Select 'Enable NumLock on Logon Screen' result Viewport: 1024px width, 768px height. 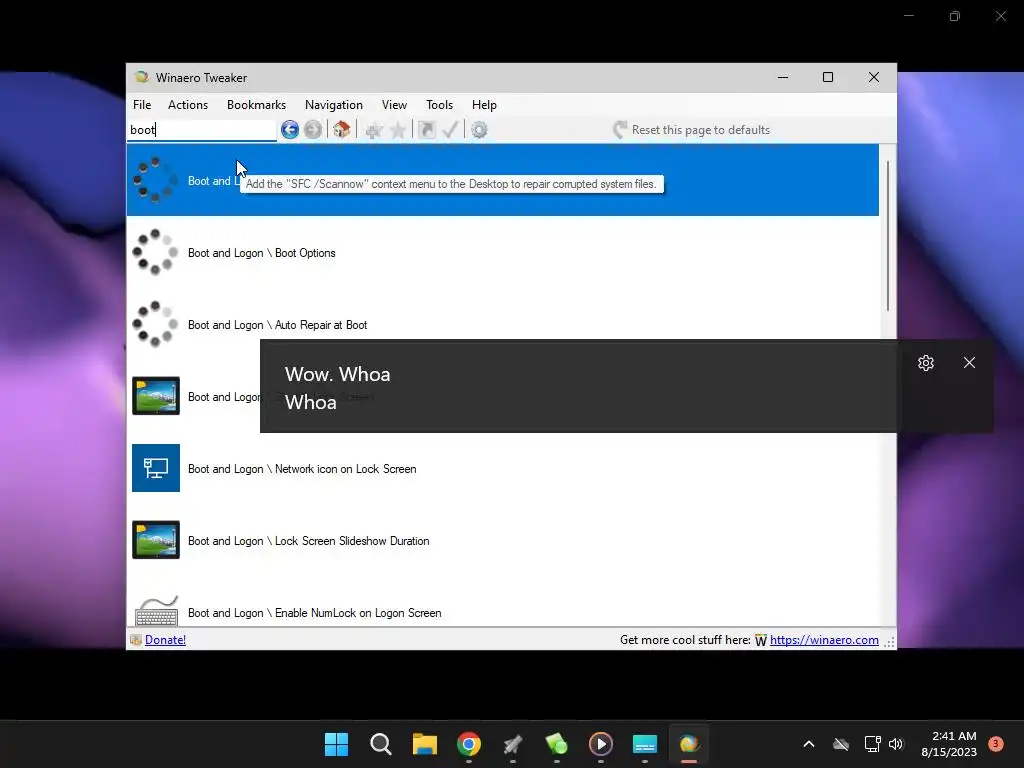(x=503, y=605)
